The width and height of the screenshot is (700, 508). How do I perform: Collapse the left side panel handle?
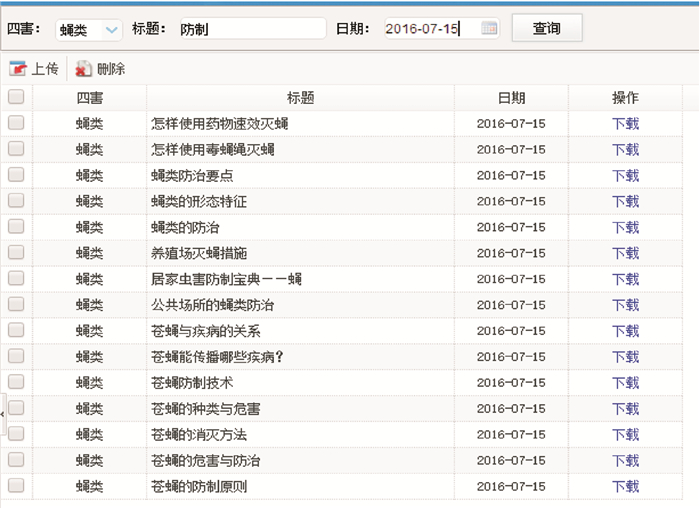coord(3,412)
